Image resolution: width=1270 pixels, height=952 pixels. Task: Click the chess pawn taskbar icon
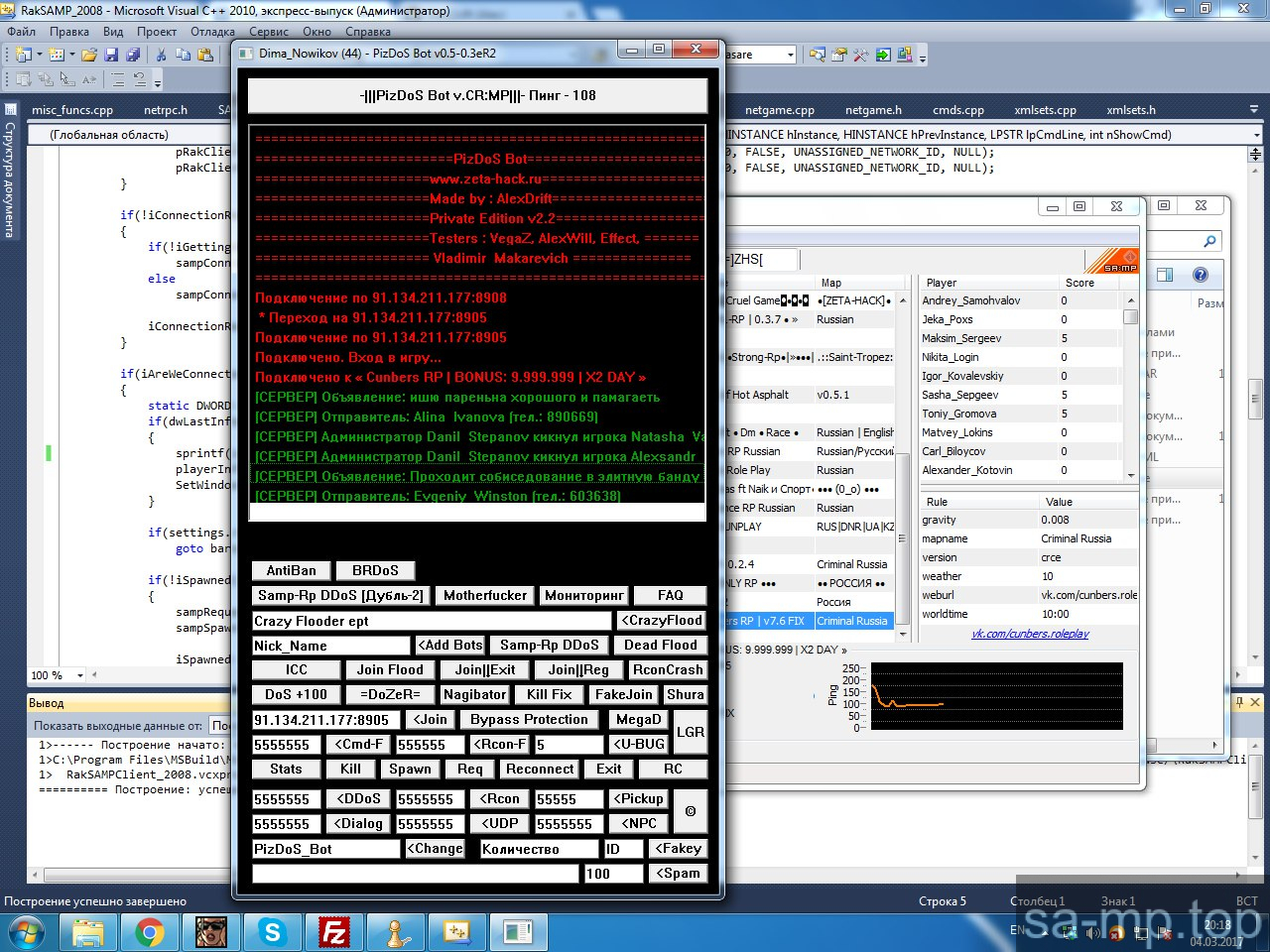(396, 932)
